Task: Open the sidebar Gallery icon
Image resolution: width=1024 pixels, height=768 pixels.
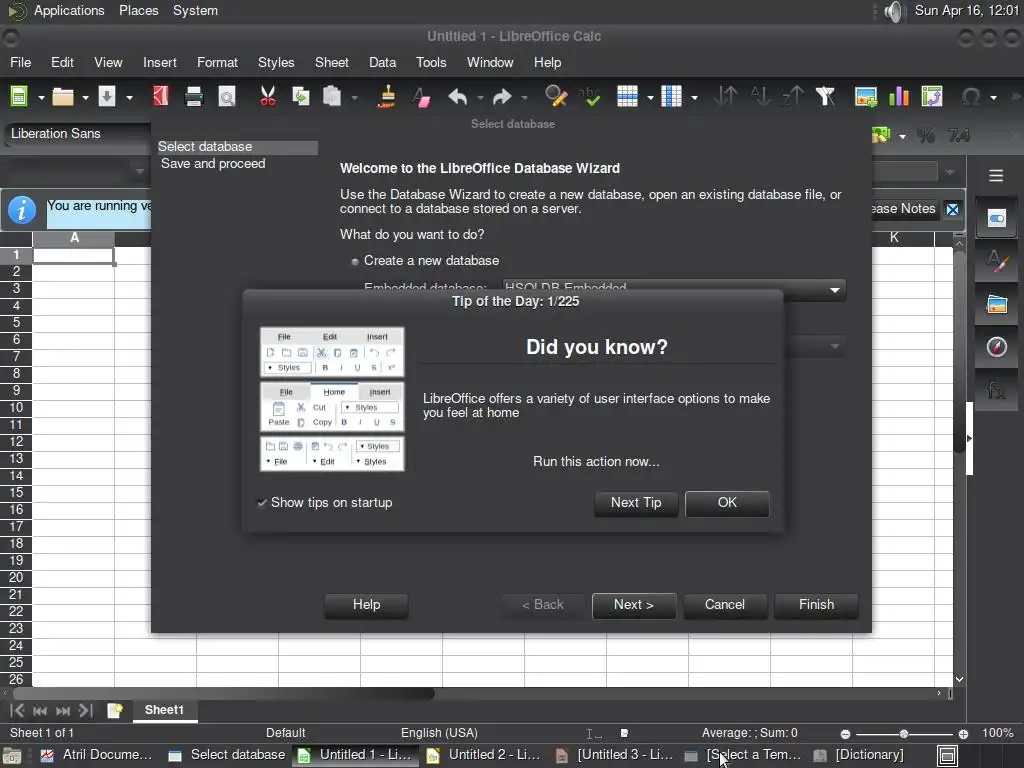Action: [x=997, y=304]
